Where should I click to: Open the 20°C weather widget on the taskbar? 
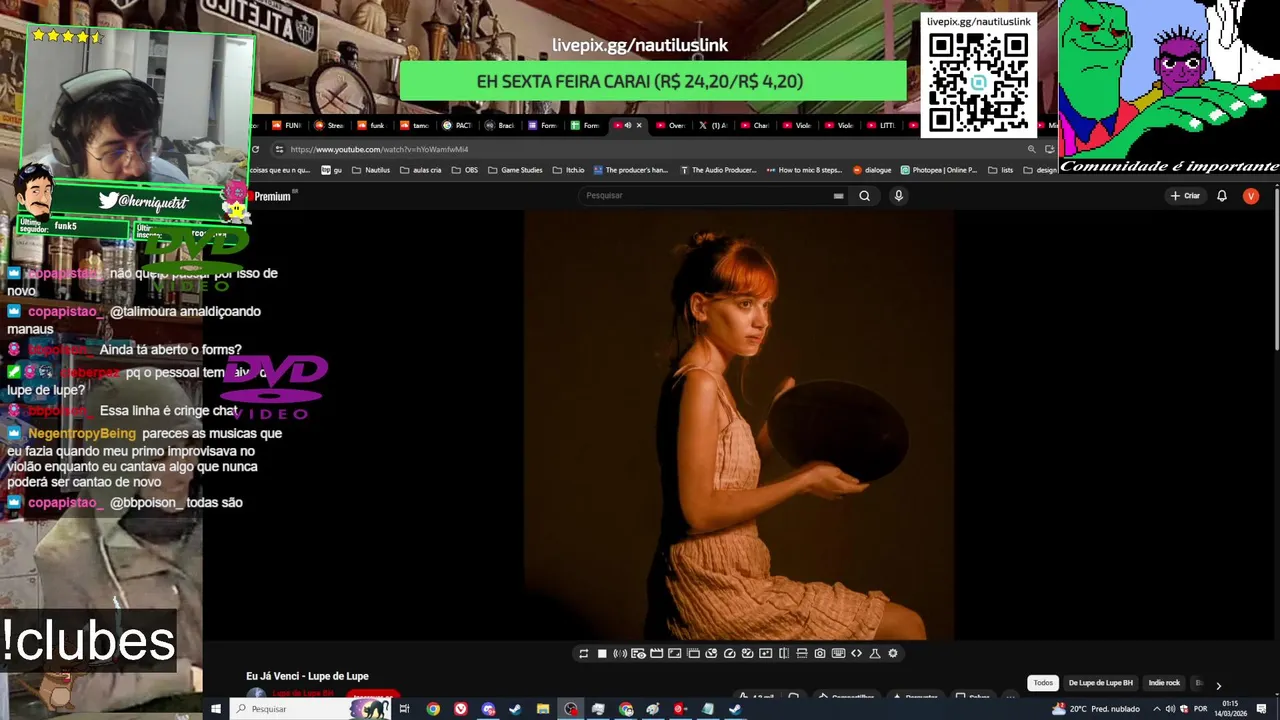point(1096,709)
